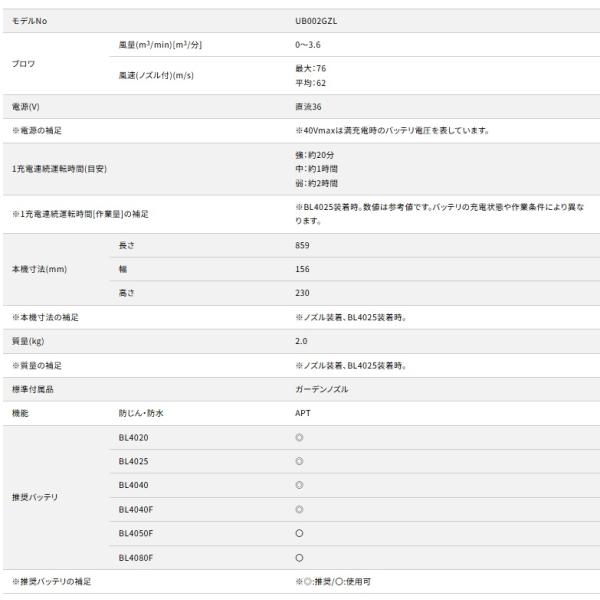Click the ◎ mark in the BL4025 row
This screenshot has height=600, width=600.
pyautogui.click(x=299, y=462)
